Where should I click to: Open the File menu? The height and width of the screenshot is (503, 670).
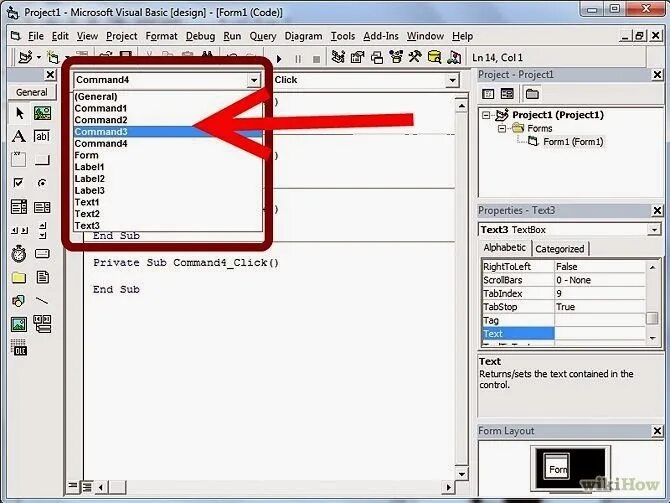pyautogui.click(x=35, y=36)
